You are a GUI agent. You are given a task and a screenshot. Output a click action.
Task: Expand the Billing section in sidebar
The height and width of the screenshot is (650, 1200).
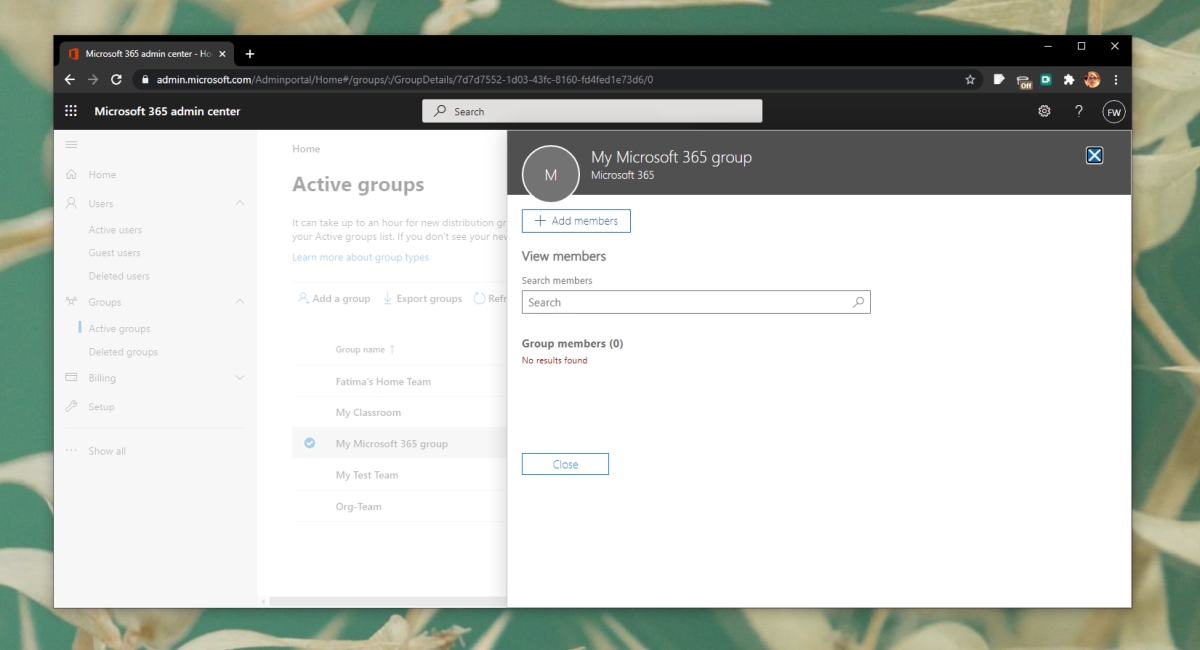[240, 377]
